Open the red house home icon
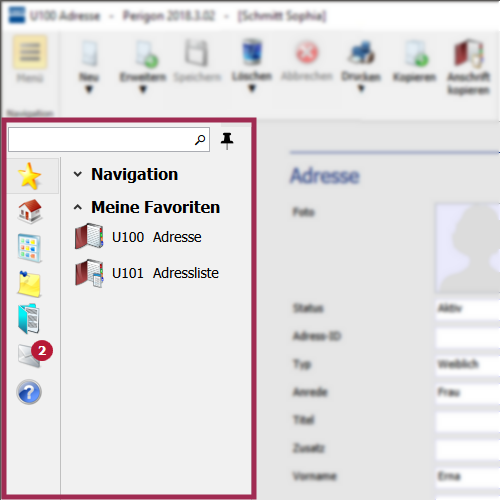Image resolution: width=500 pixels, height=500 pixels. coord(30,211)
